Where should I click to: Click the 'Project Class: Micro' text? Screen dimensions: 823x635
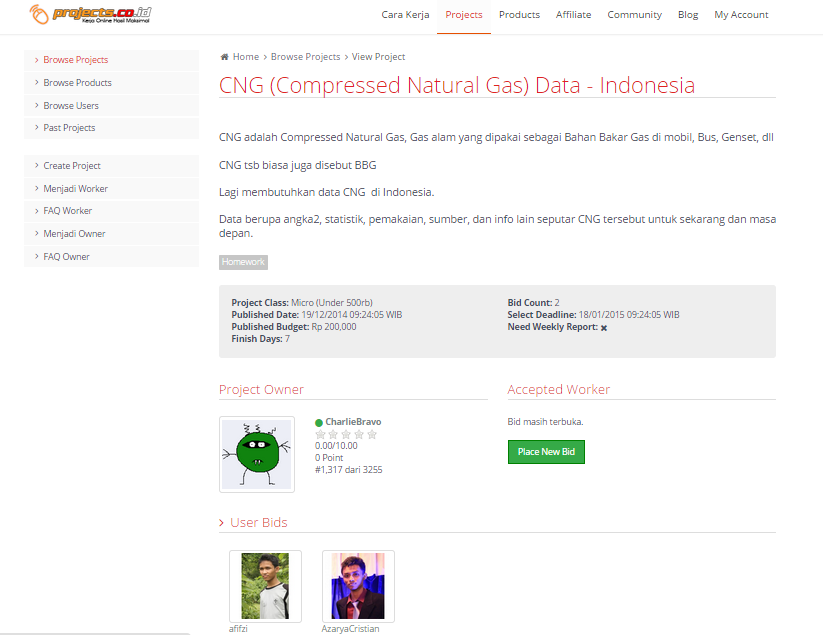[302, 303]
